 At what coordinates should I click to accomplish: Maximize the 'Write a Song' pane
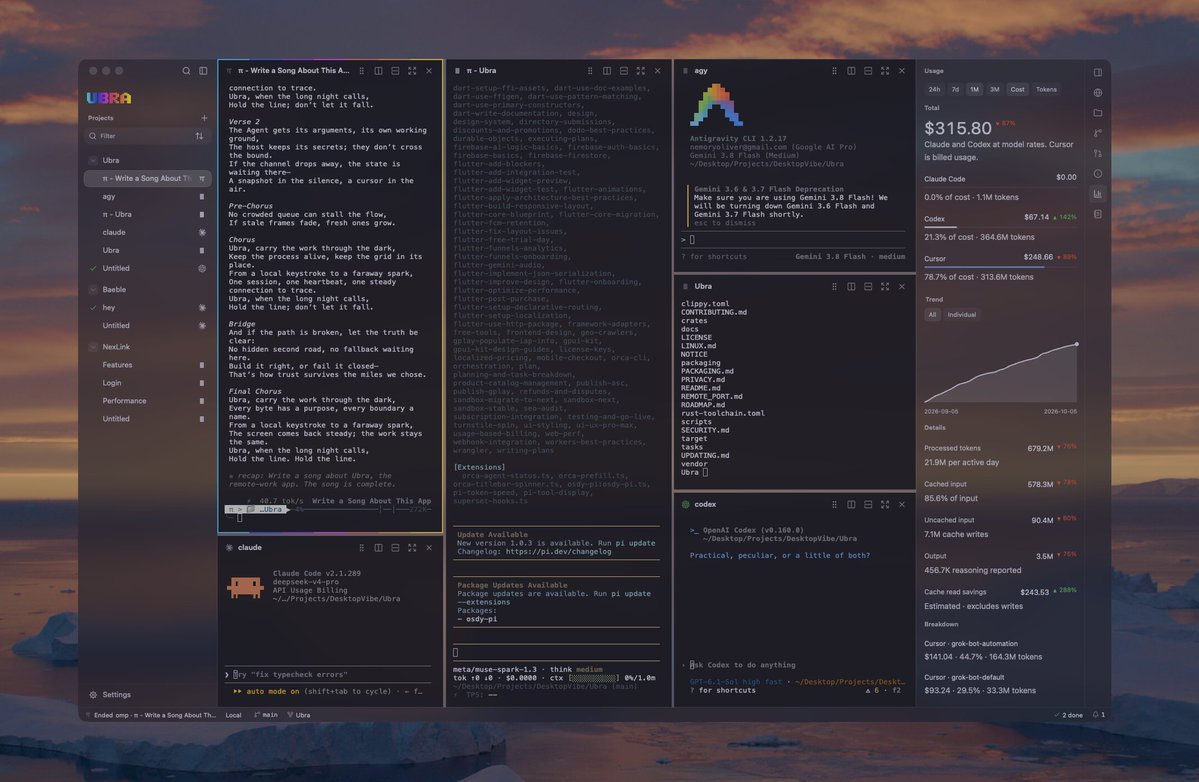tap(412, 70)
